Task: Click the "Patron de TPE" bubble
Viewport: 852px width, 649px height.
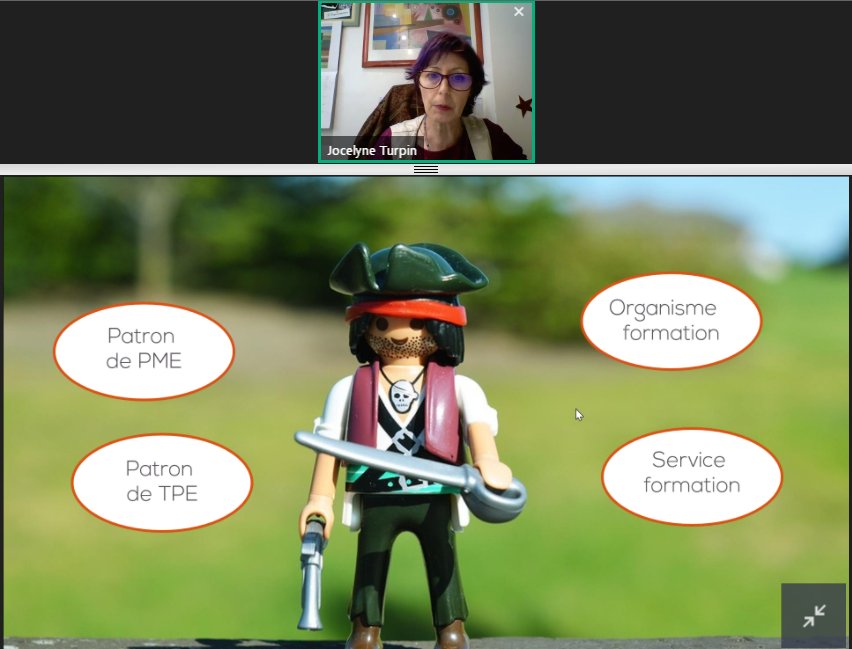Action: (162, 482)
